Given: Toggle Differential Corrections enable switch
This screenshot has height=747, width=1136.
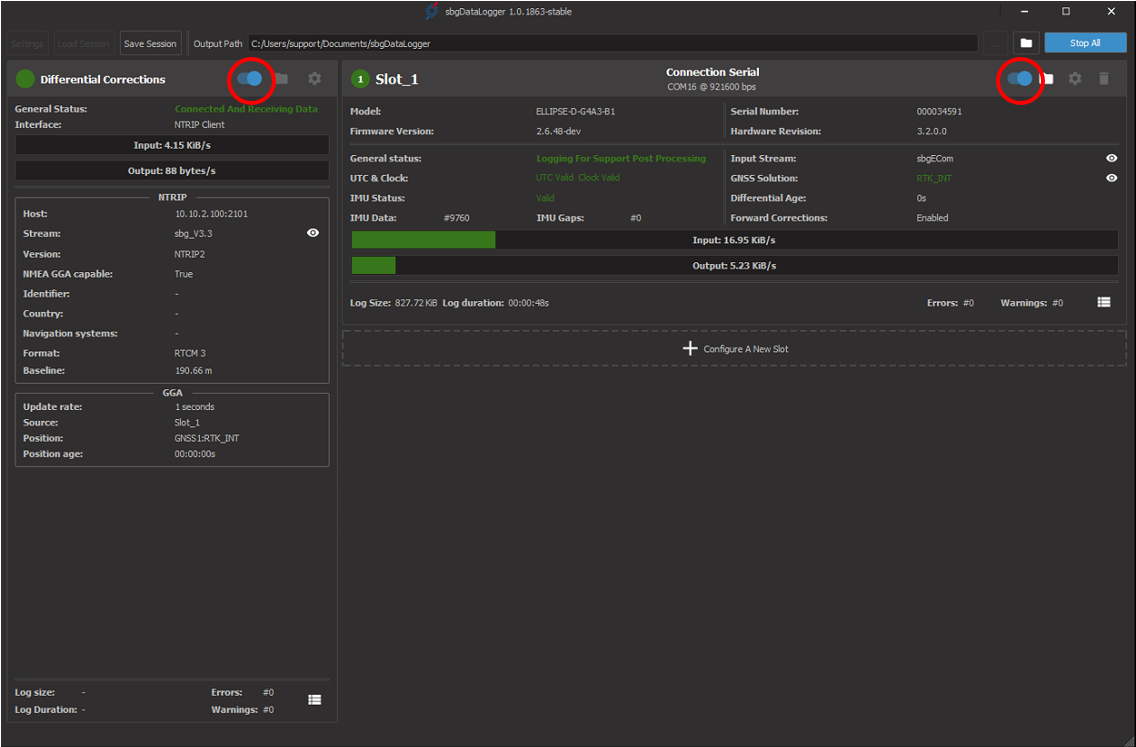Looking at the screenshot, I should pos(250,79).
